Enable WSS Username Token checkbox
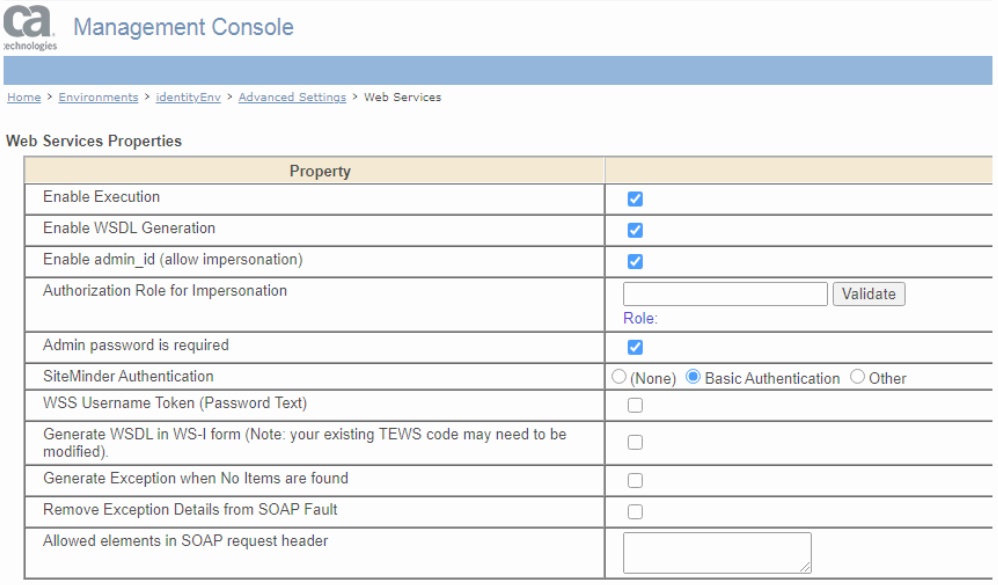 click(635, 406)
